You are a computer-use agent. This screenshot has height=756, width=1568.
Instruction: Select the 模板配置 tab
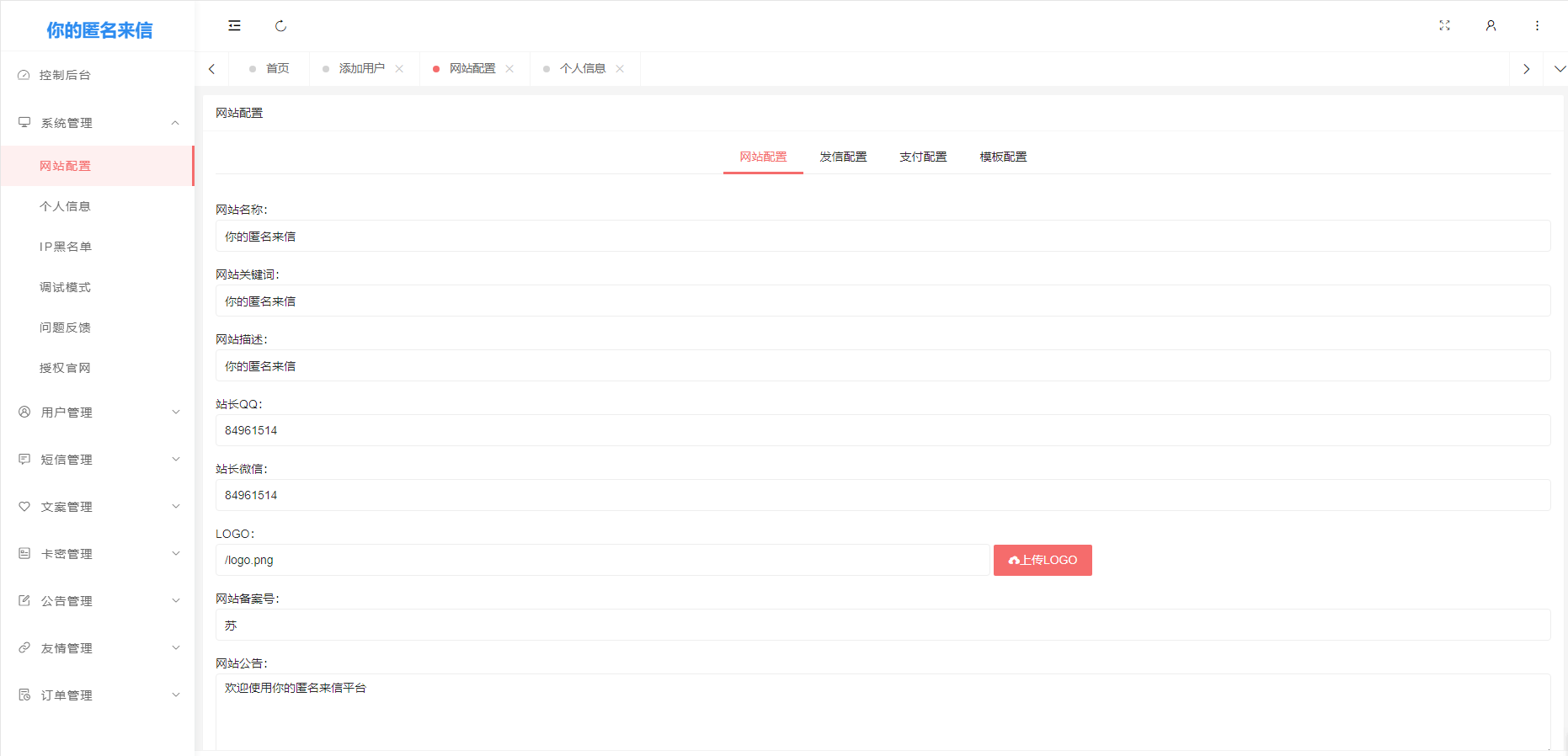1003,157
